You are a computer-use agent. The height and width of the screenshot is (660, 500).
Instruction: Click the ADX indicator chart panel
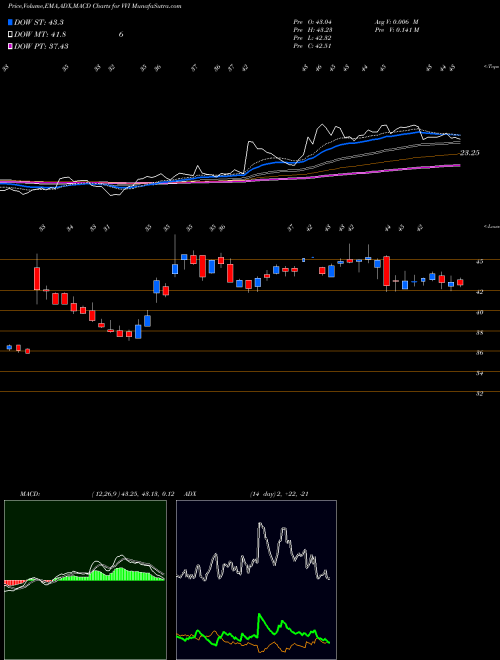(x=256, y=580)
